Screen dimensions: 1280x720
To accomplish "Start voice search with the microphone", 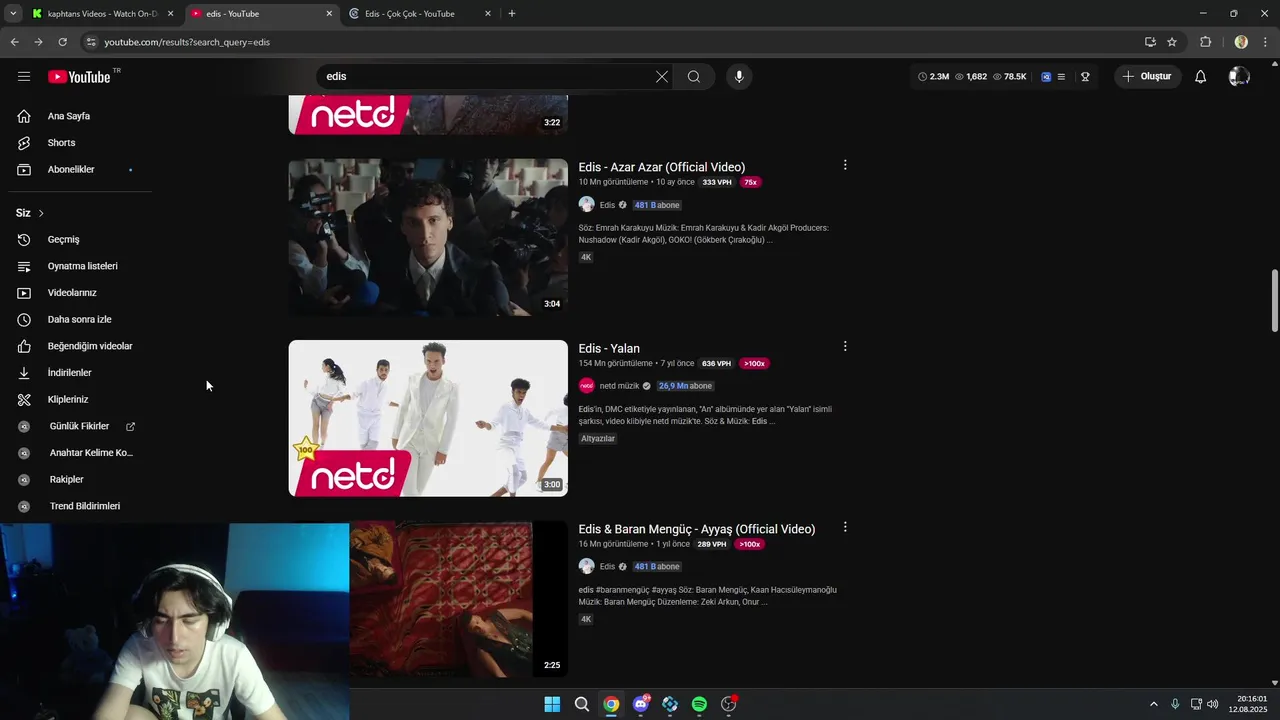I will (739, 76).
